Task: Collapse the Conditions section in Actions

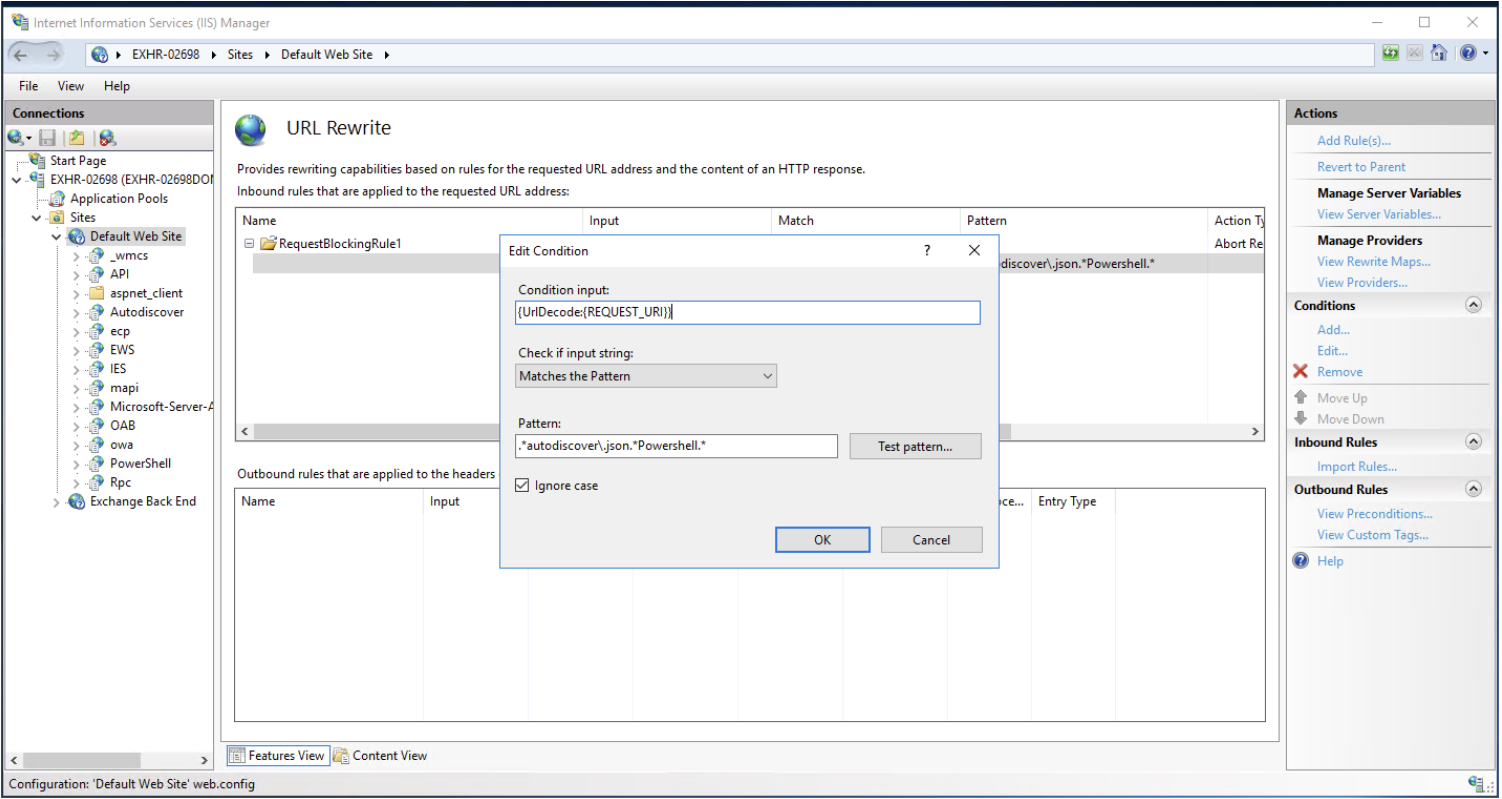Action: (x=1473, y=305)
